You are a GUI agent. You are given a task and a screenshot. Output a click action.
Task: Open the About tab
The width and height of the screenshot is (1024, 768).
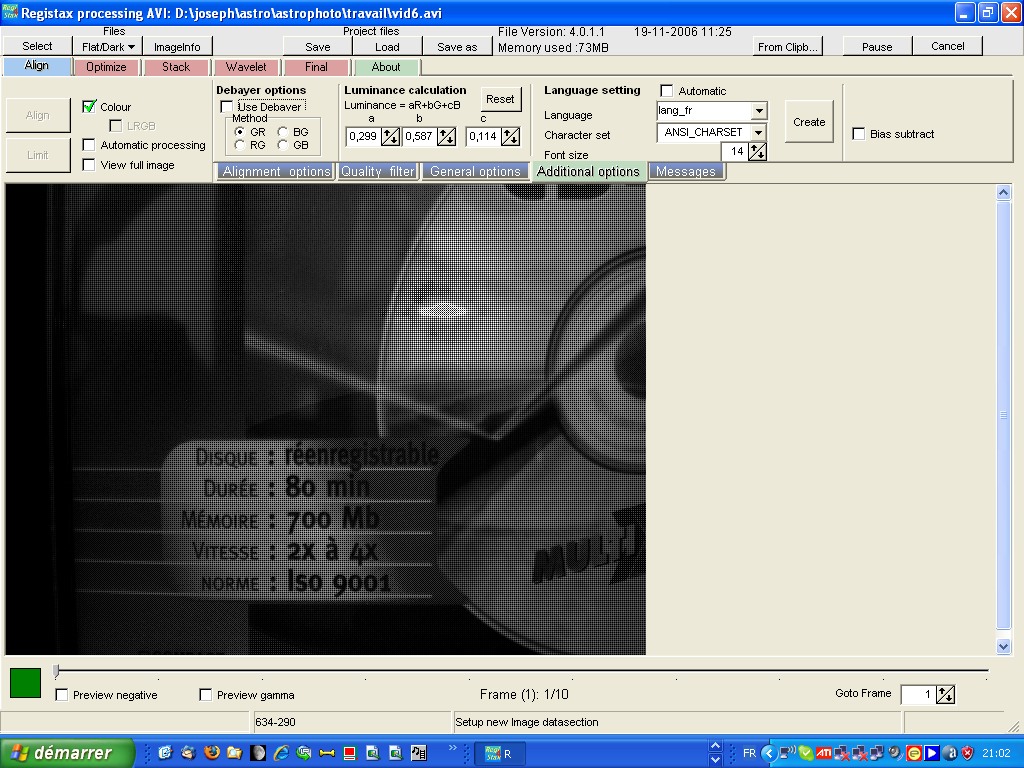coord(386,67)
